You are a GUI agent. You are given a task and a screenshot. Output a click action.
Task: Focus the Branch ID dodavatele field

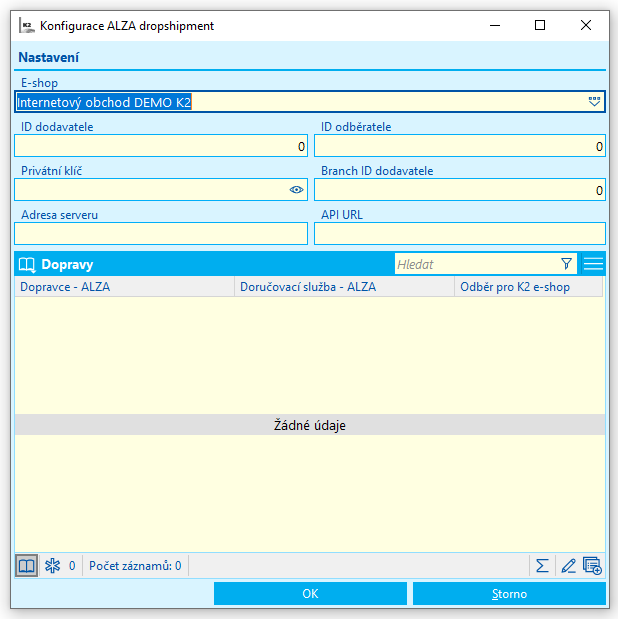[x=460, y=190]
